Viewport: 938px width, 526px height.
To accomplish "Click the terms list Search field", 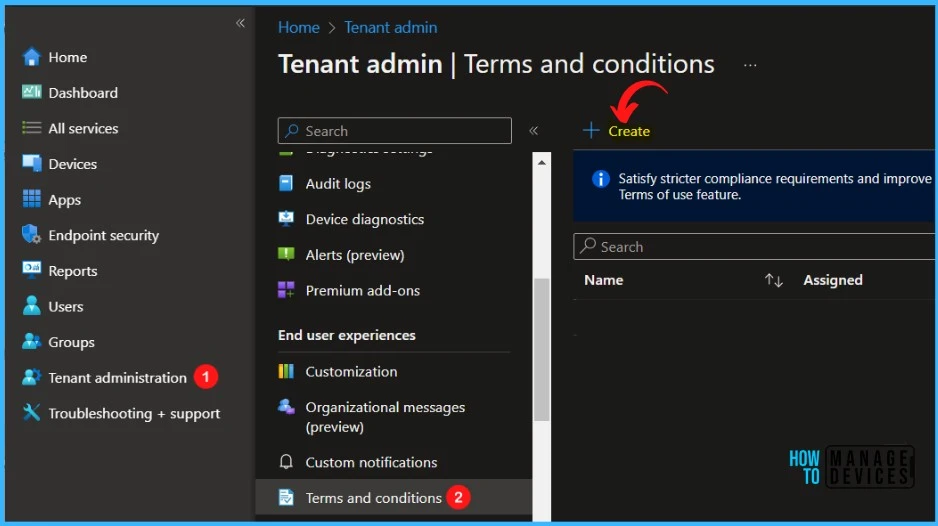I will pos(754,247).
